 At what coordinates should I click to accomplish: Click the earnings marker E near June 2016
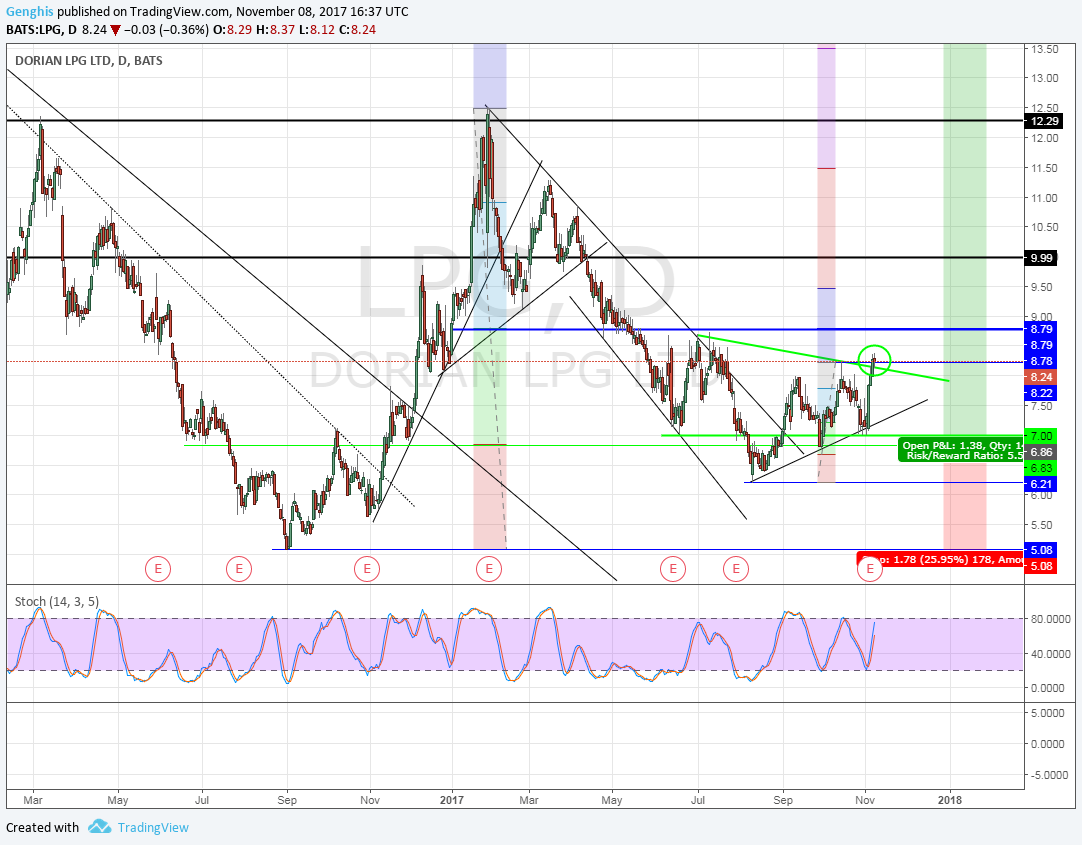[x=158, y=569]
